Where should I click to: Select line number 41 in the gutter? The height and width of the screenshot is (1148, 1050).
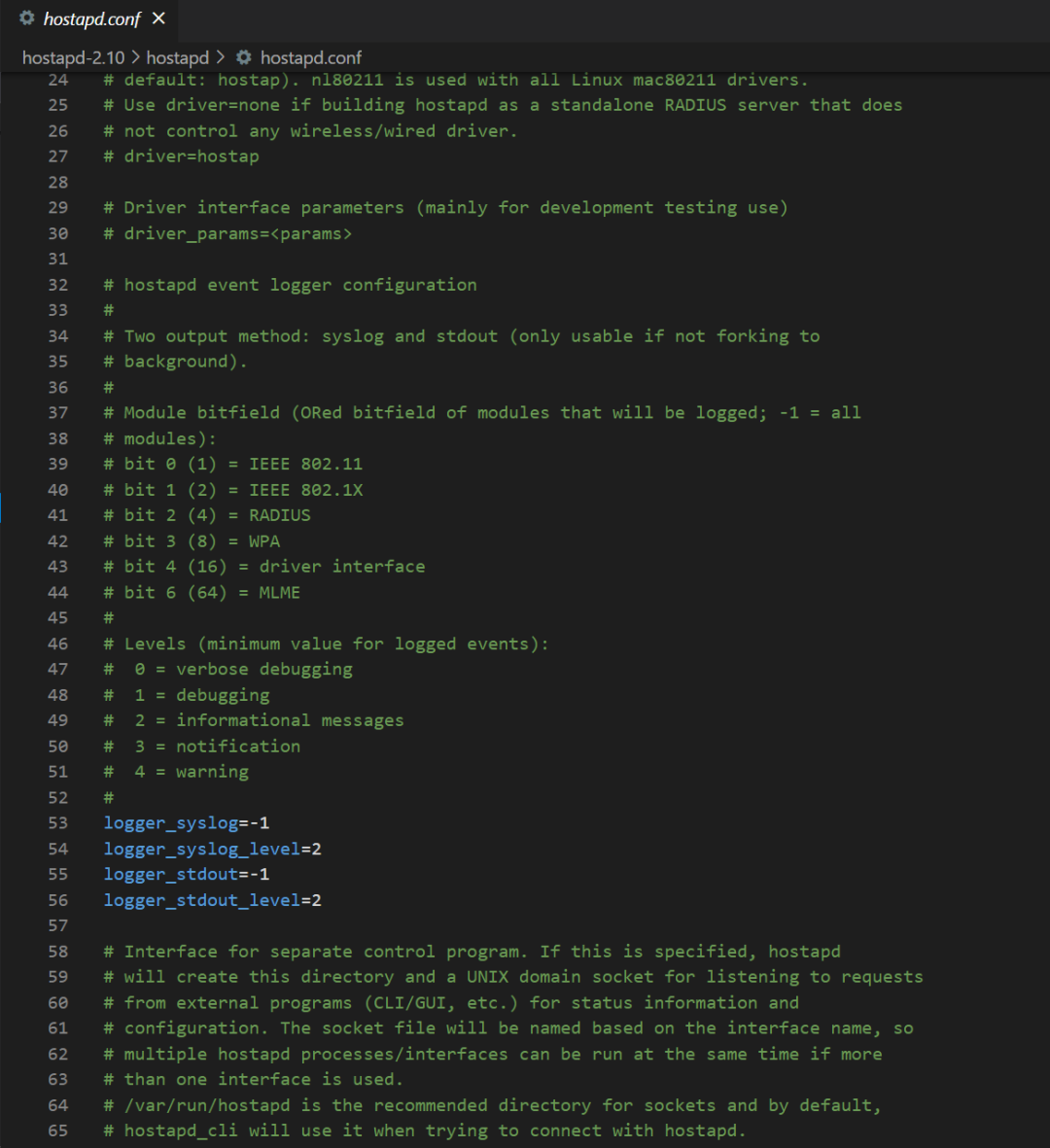coord(58,515)
